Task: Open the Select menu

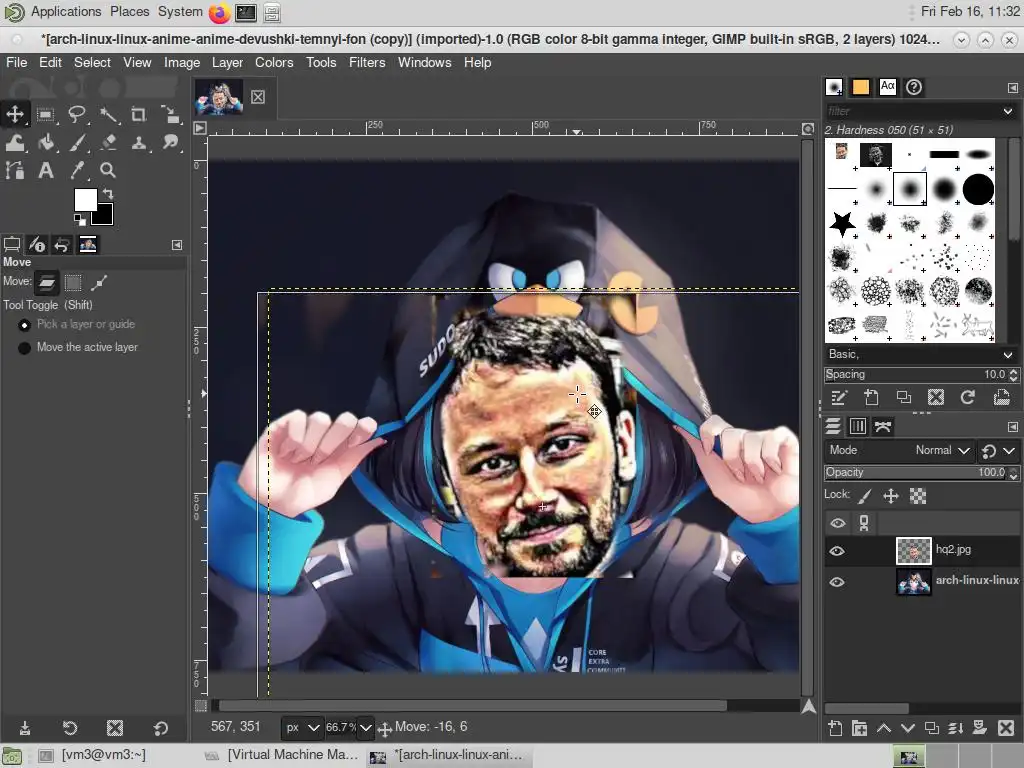Action: [x=92, y=63]
